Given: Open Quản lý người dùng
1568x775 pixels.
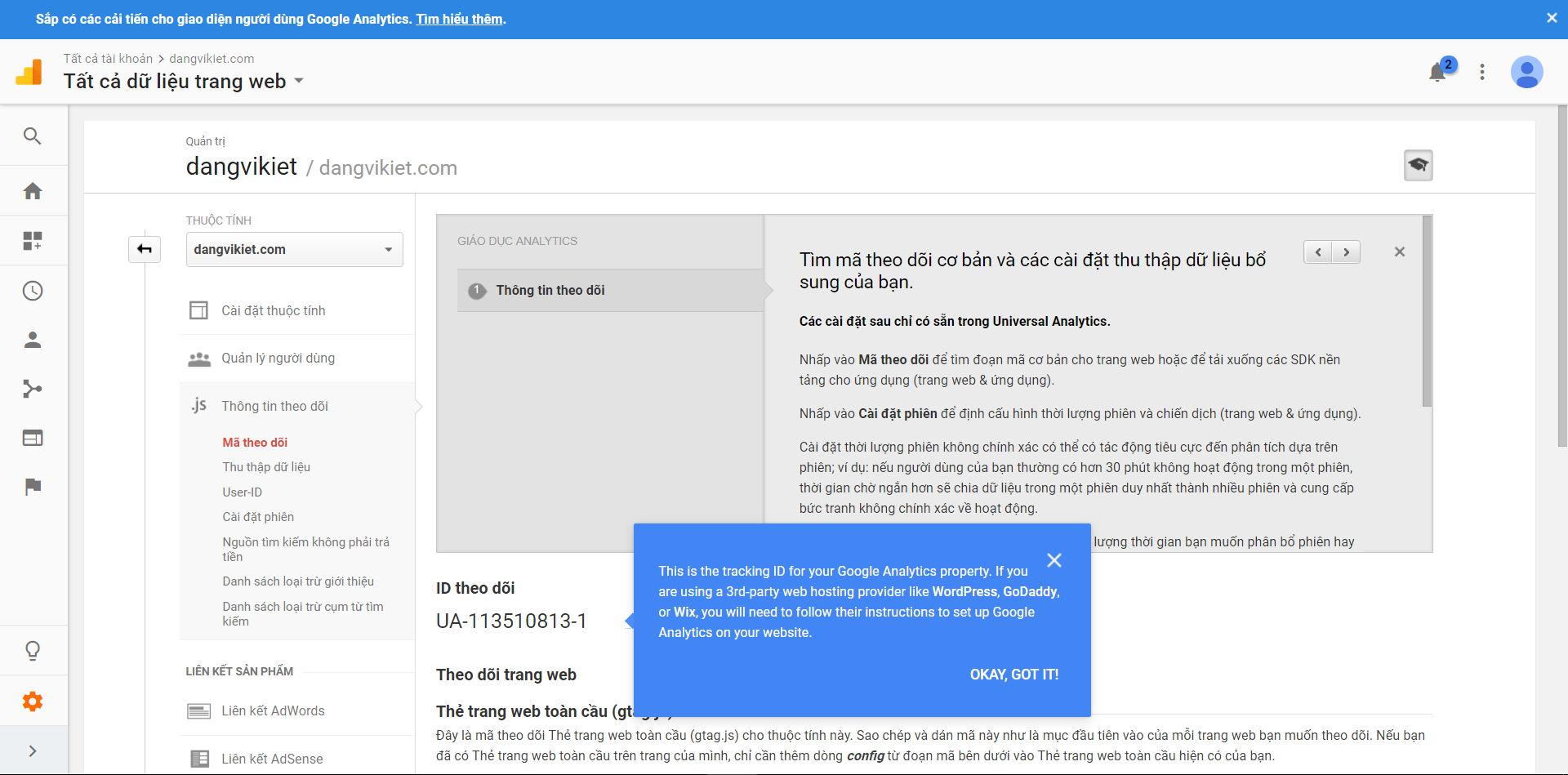Looking at the screenshot, I should click(278, 358).
